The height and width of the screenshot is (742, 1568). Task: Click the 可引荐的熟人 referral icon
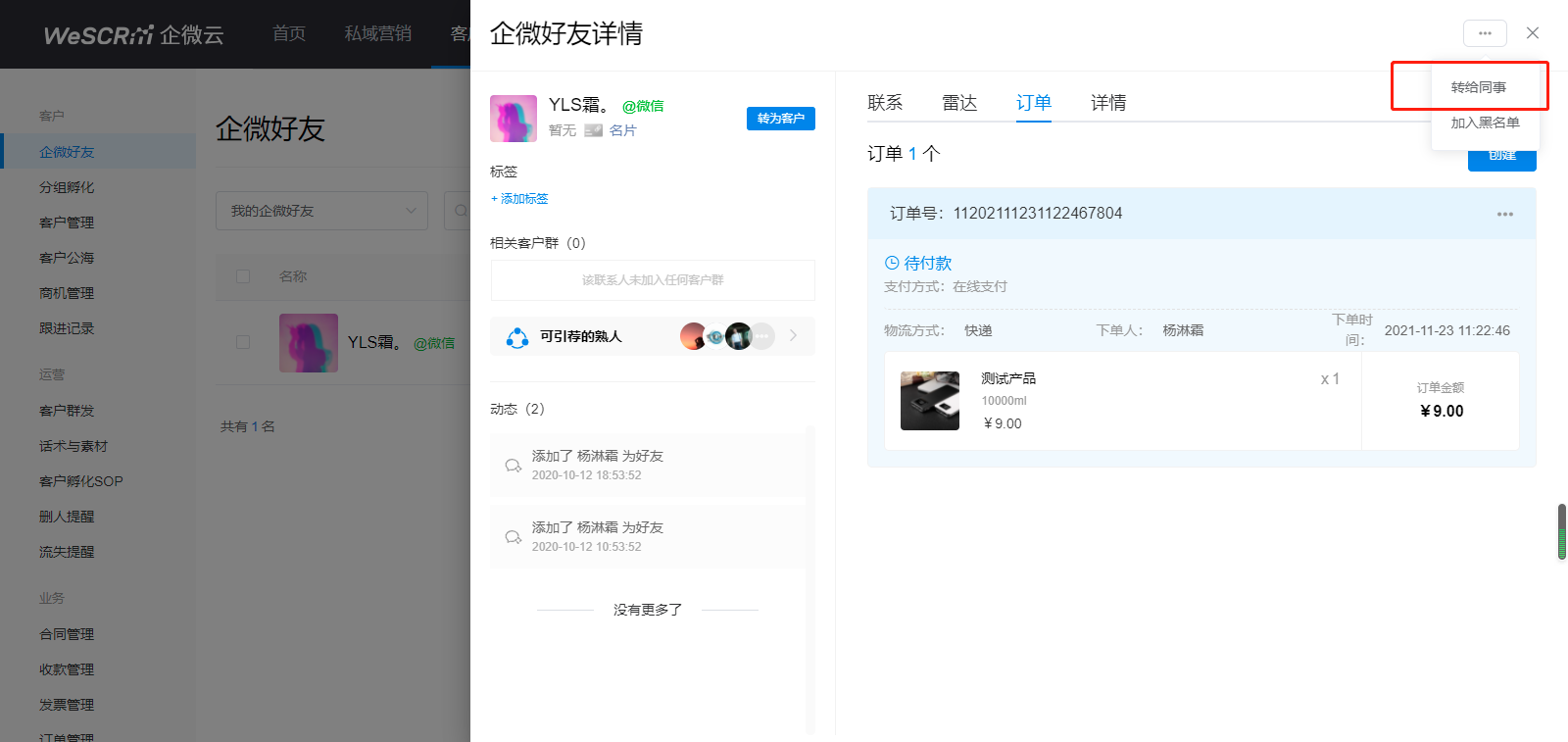coord(517,337)
